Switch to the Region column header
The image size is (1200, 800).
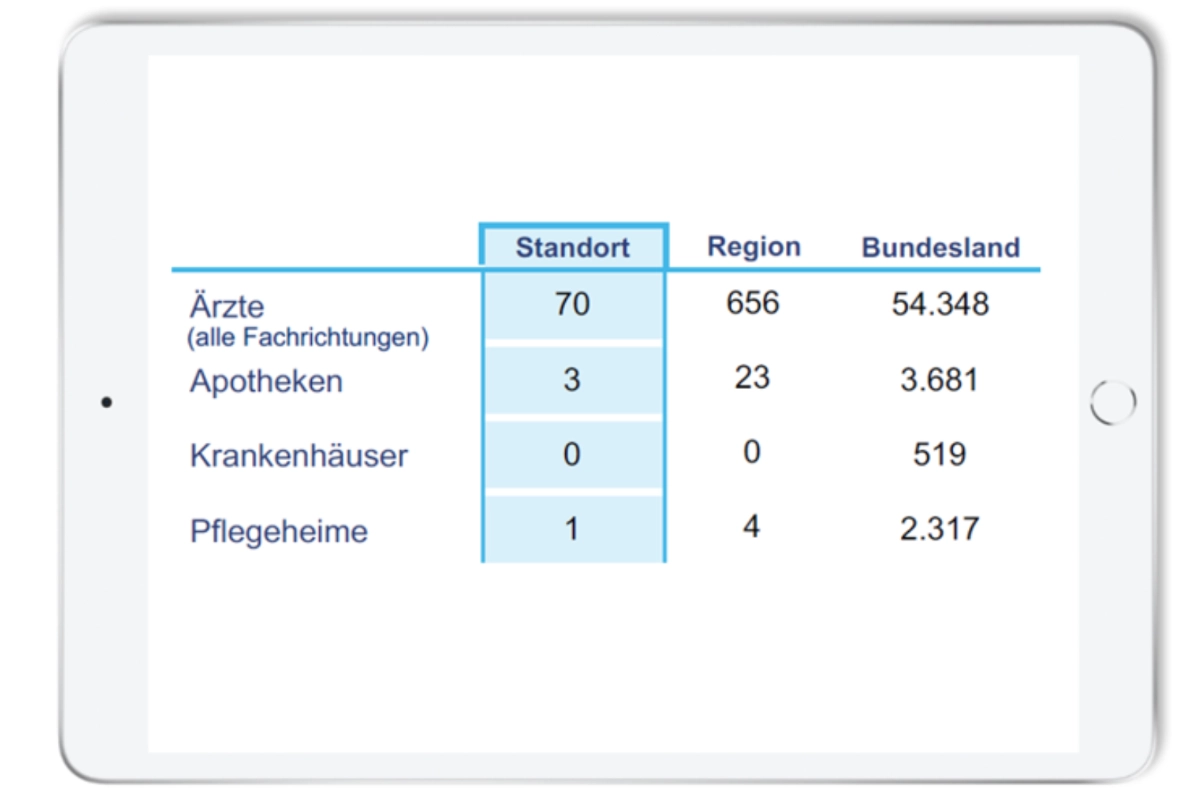click(753, 247)
